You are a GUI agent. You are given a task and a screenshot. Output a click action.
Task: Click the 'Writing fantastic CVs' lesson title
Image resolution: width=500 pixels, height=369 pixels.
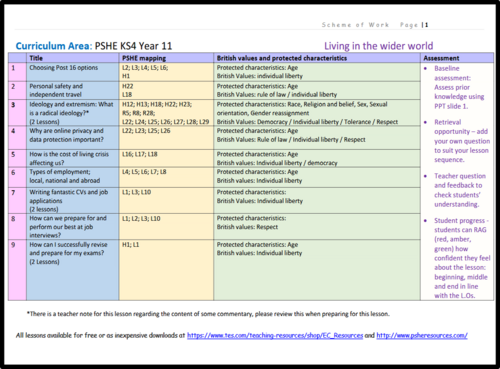[69, 201]
